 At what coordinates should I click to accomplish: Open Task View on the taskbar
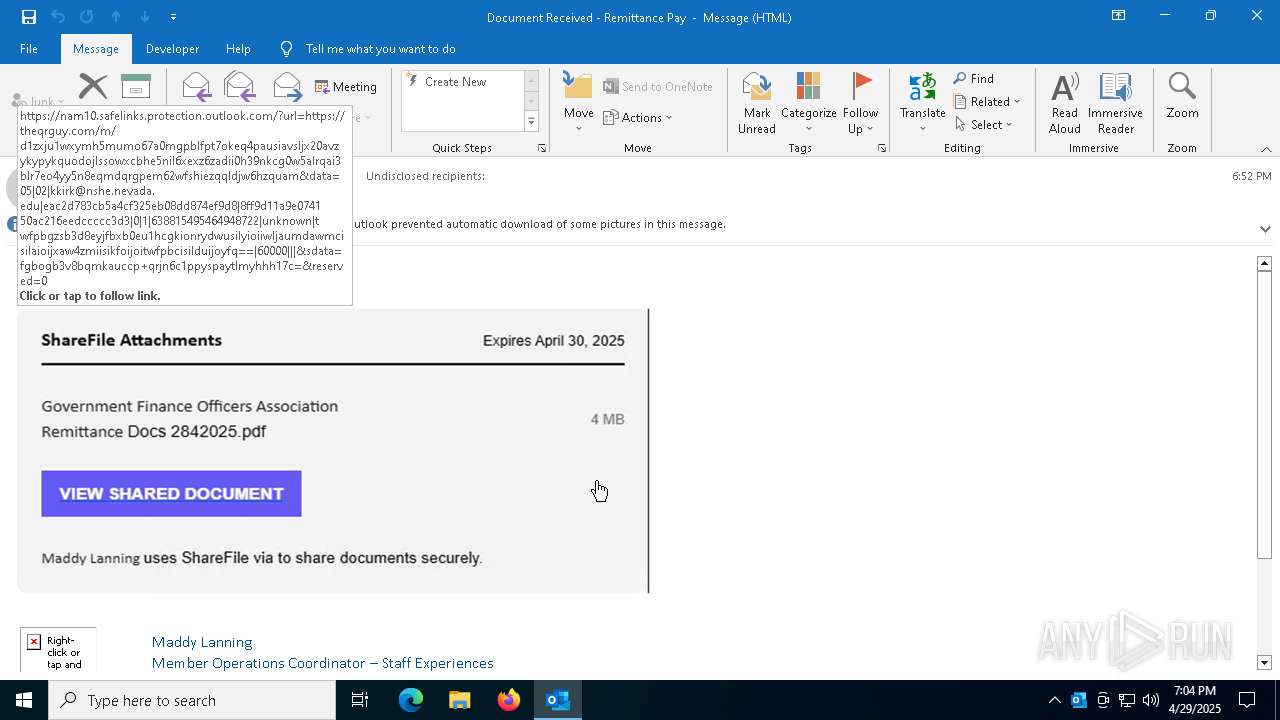(360, 700)
